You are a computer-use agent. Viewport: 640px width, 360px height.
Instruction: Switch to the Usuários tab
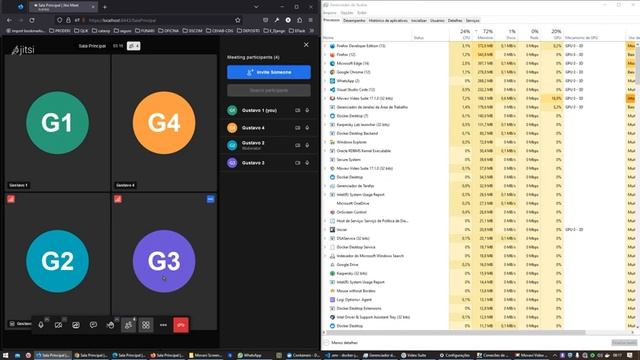(437, 20)
